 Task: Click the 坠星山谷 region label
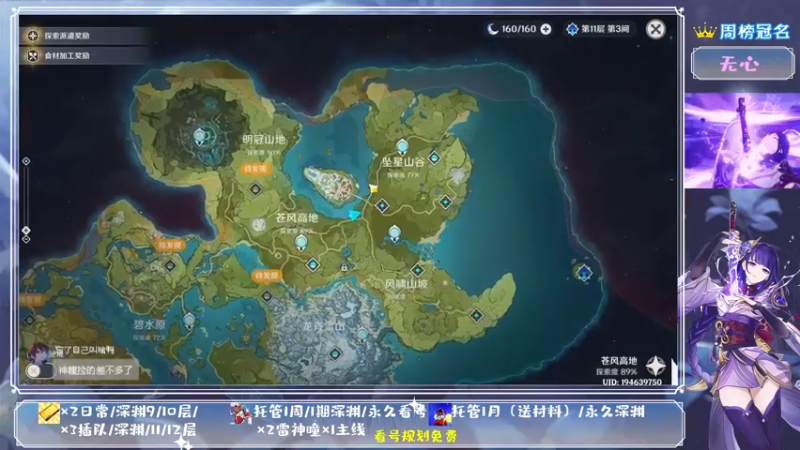(x=403, y=162)
